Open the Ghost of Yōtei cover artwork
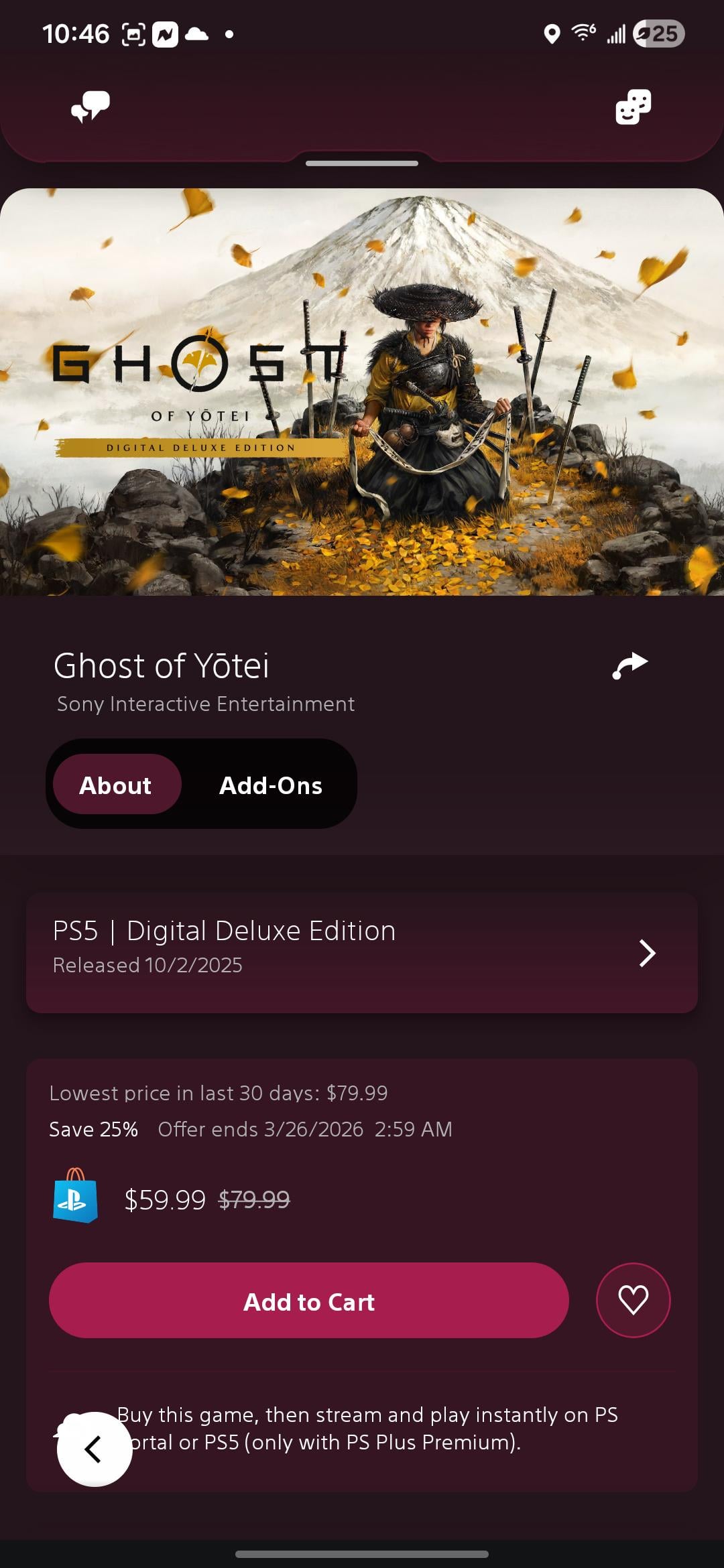 (x=362, y=392)
